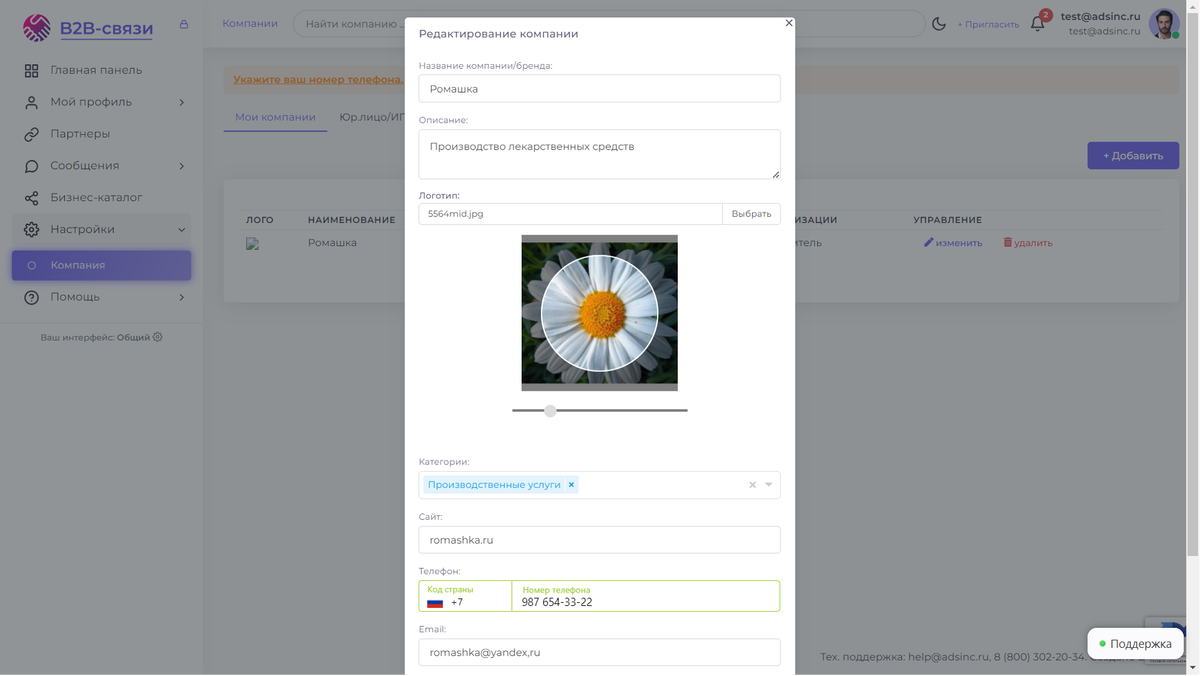The width and height of the screenshot is (1200, 676).
Task: Click the + Добавить button
Action: click(x=1133, y=156)
